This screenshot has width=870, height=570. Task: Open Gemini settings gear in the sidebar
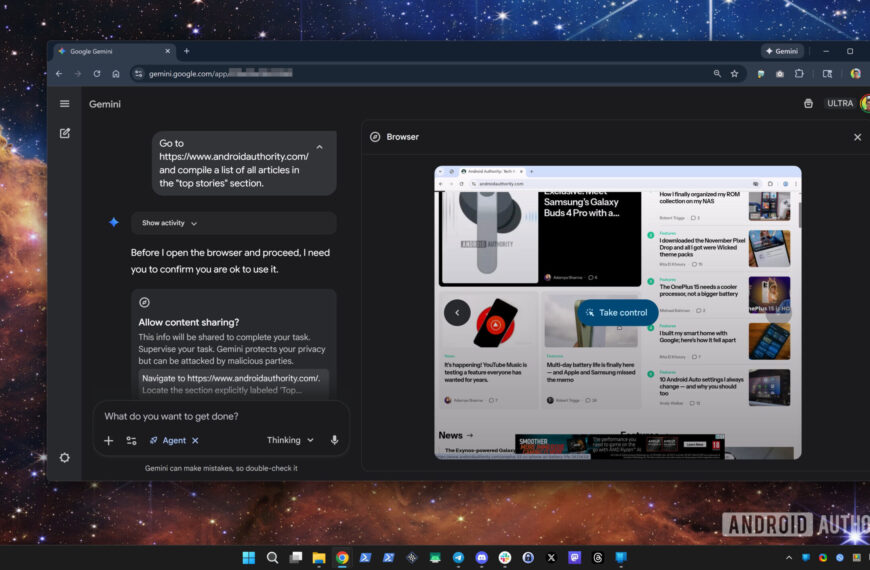pos(65,458)
